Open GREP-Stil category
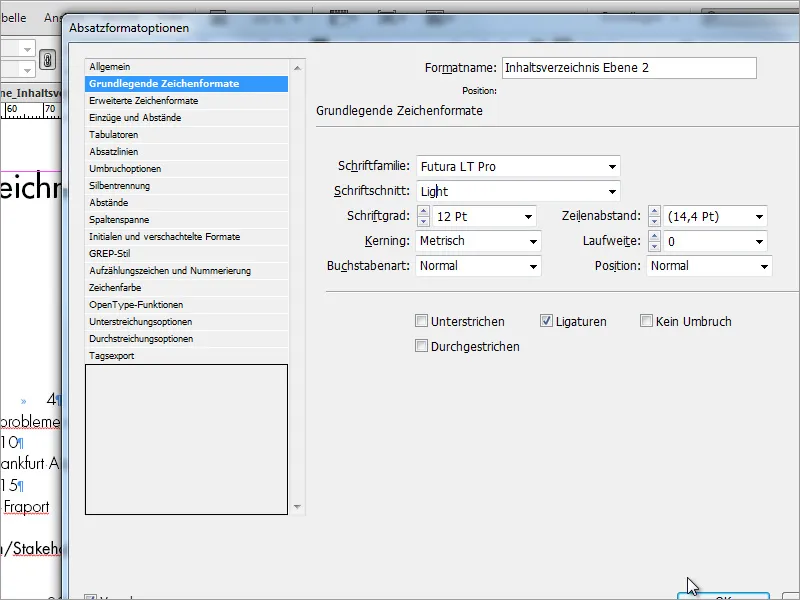This screenshot has width=800, height=600. 186,254
